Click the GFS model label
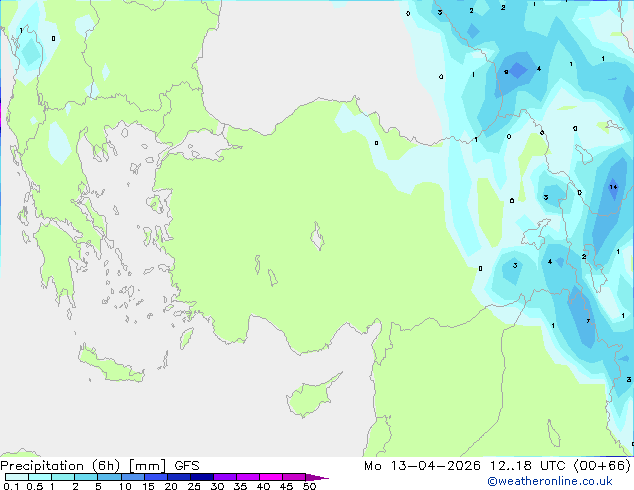Image resolution: width=634 pixels, height=490 pixels. click(187, 466)
